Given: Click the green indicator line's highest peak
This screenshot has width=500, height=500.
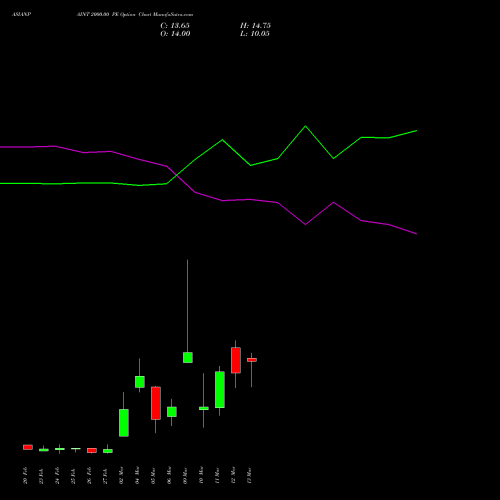Looking at the screenshot, I should pyautogui.click(x=305, y=126).
